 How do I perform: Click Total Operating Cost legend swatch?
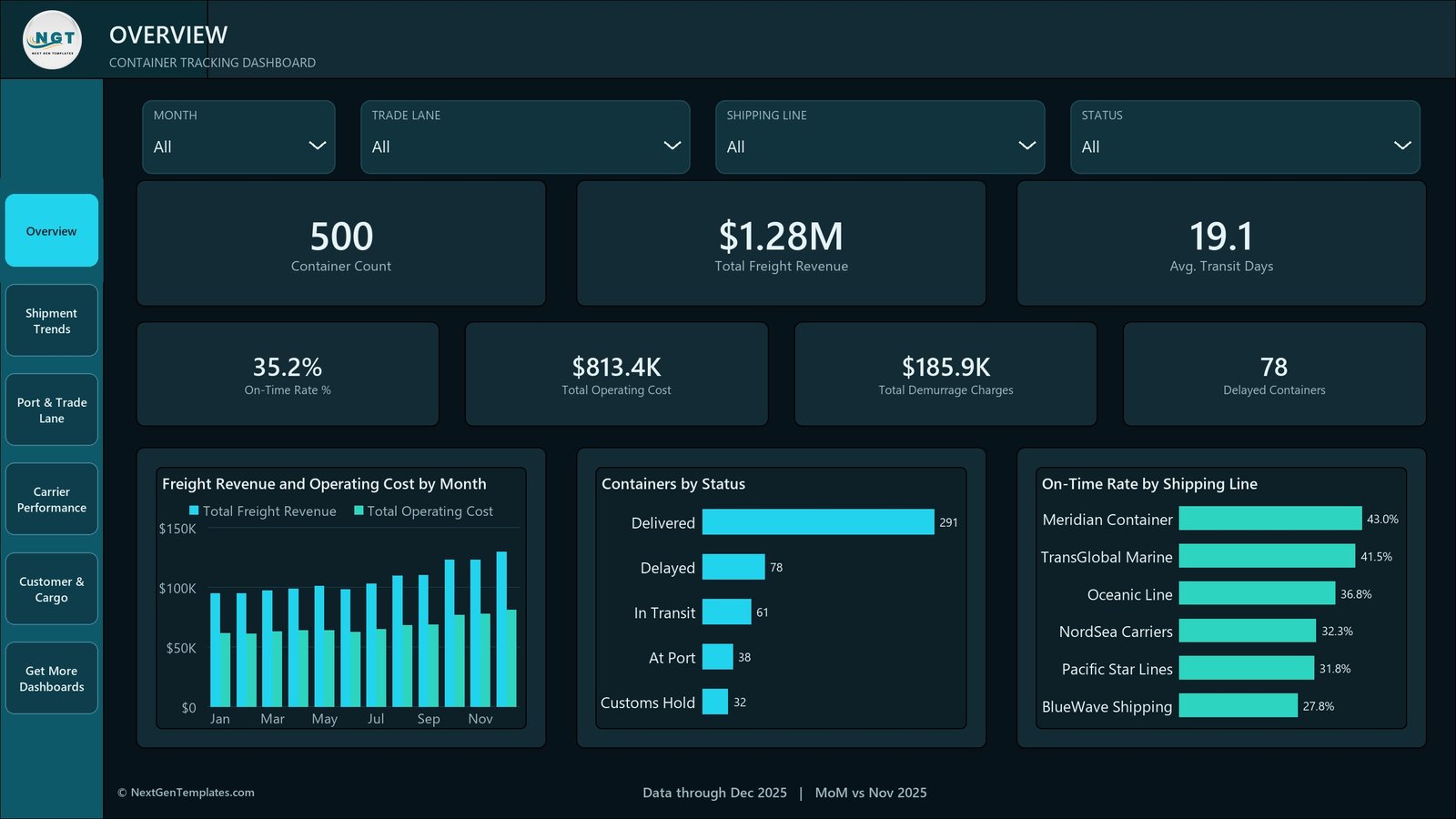coord(359,511)
